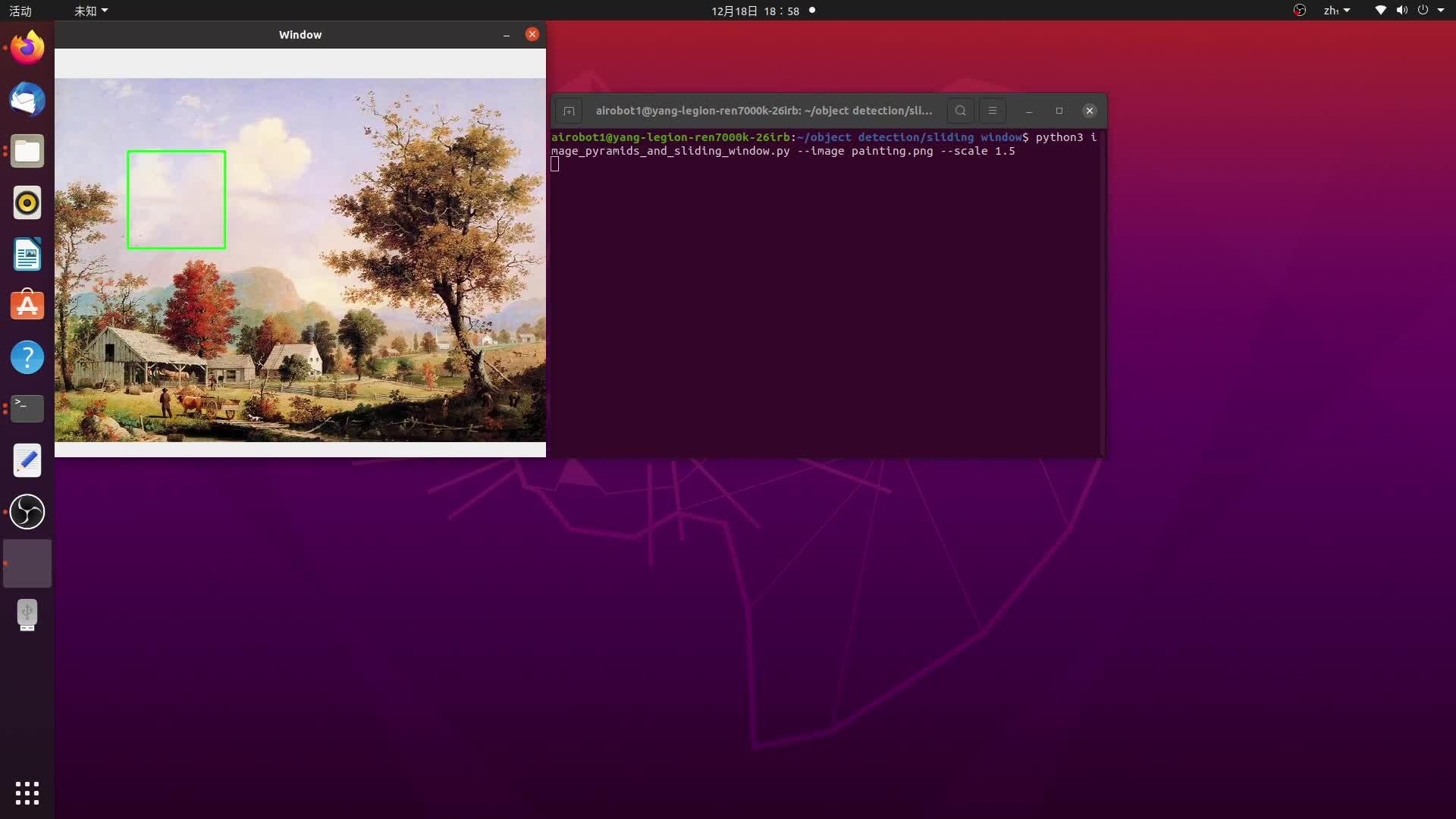This screenshot has height=819, width=1456.
Task: Open the Help application
Action: coord(27,357)
